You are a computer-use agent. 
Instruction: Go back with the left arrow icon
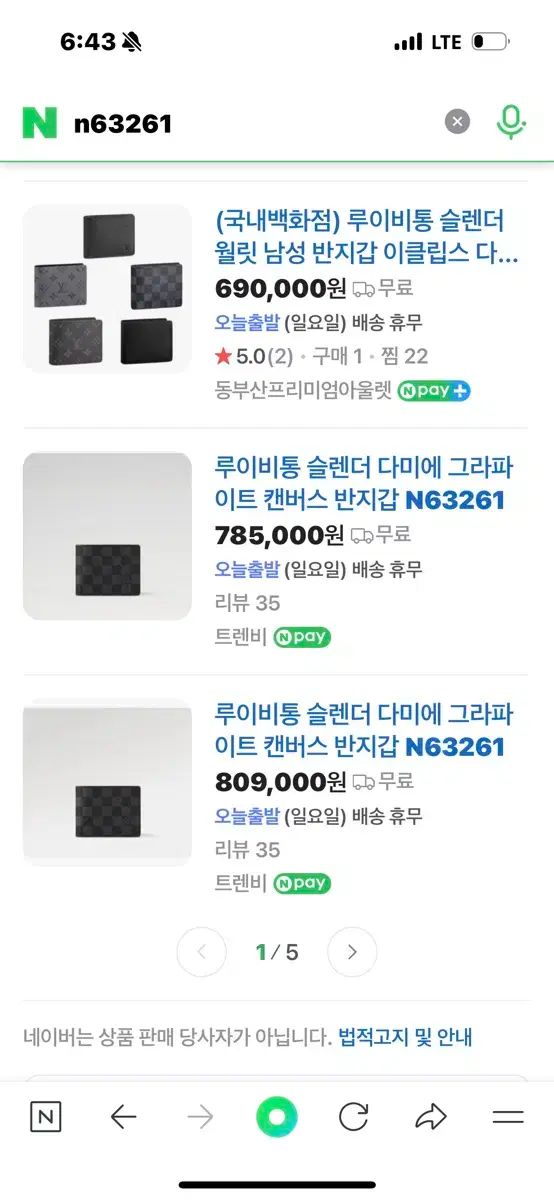click(123, 1117)
